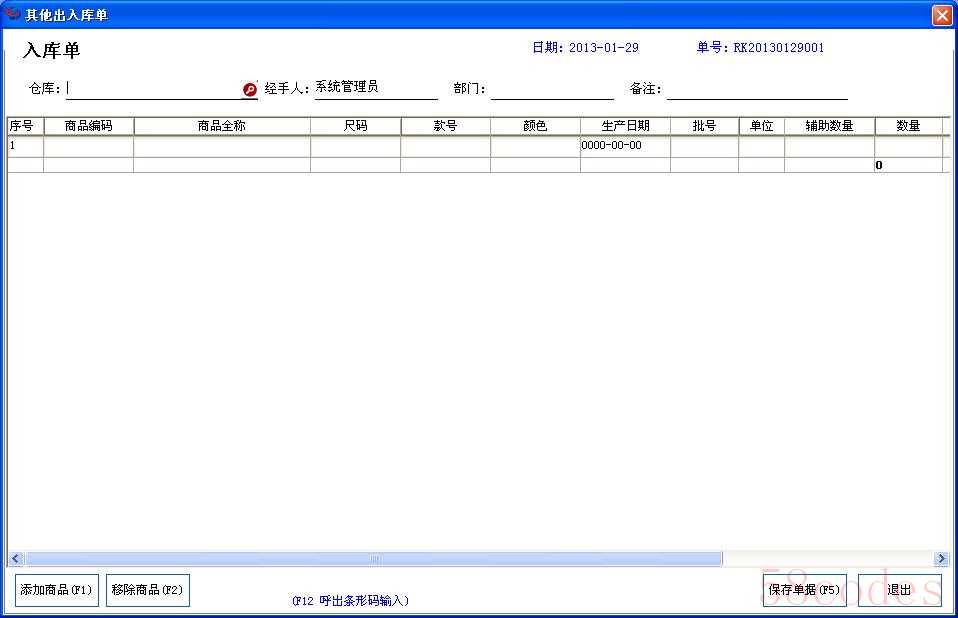Click the 添加商品(F1) button
Screen dimensions: 958x618
point(56,590)
